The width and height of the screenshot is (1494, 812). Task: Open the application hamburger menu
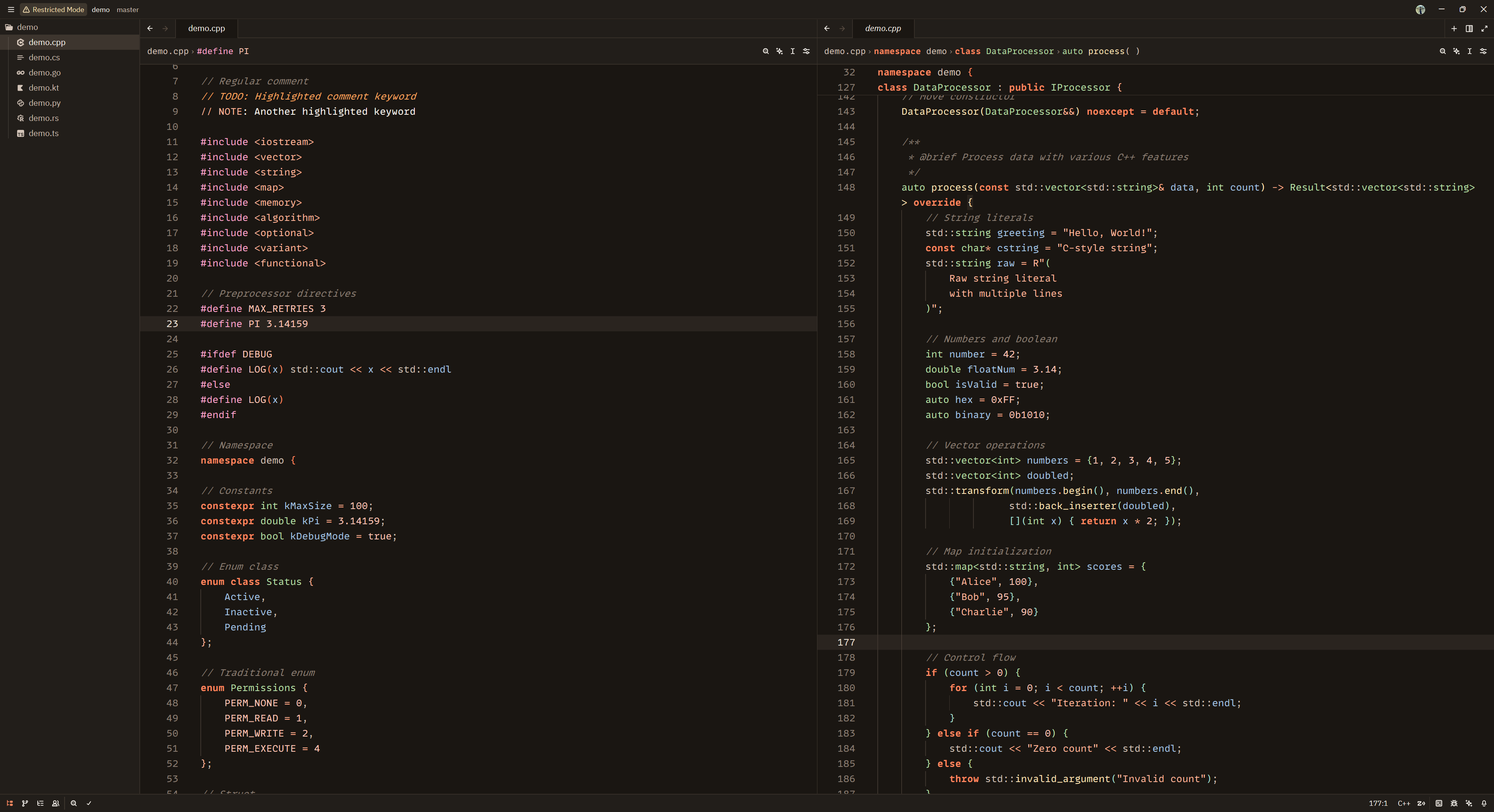coord(11,9)
